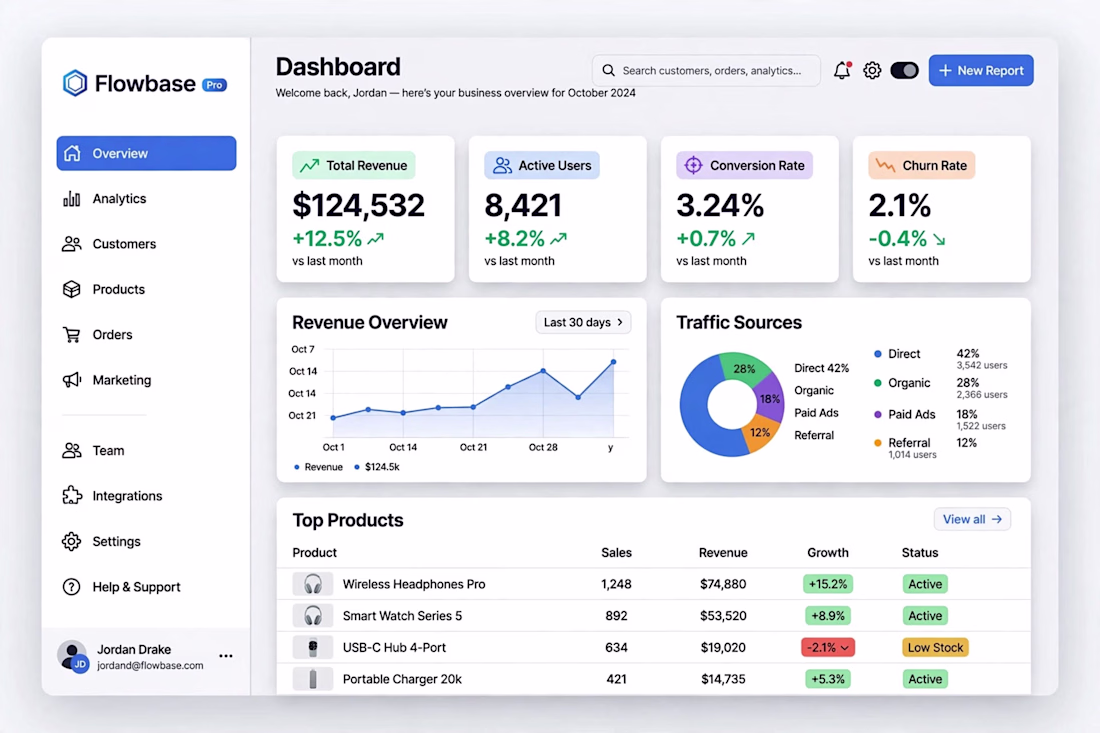1100x733 pixels.
Task: Click the Portable Charger 20k thumbnail
Action: (x=313, y=679)
